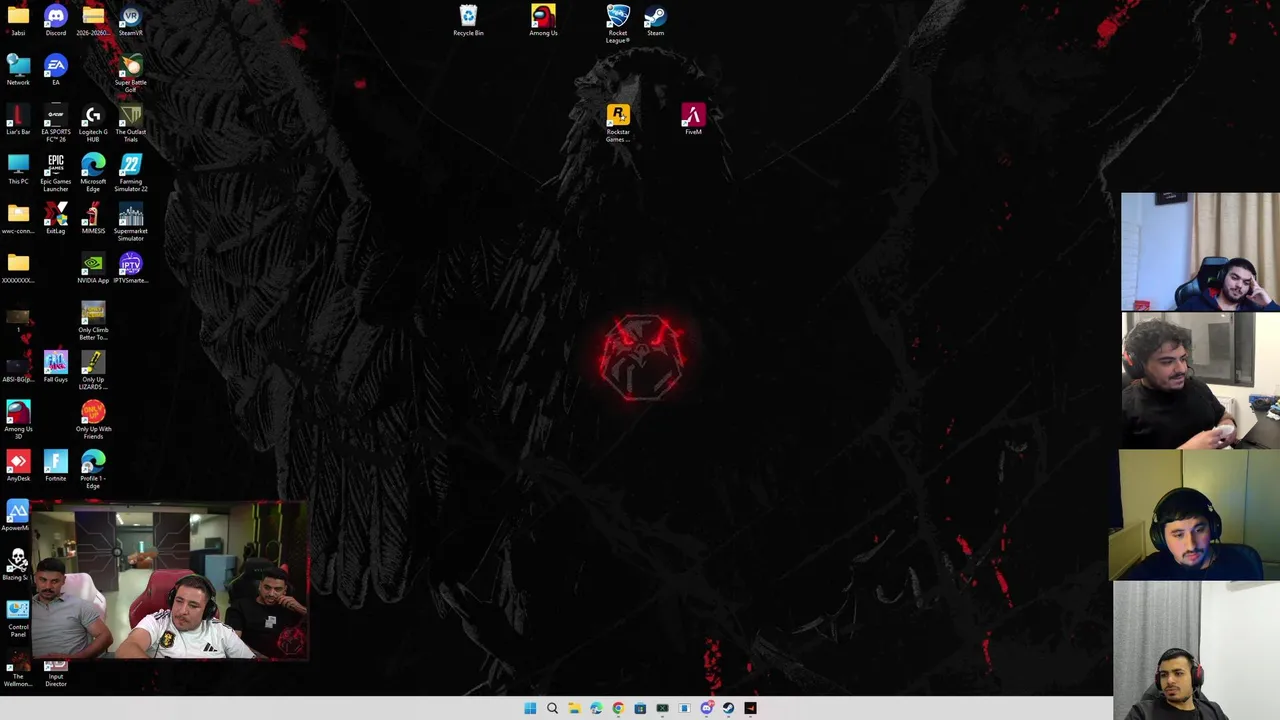Open Profile 1 - Edge shortcut
Screen dimensions: 1280x720
point(93,469)
